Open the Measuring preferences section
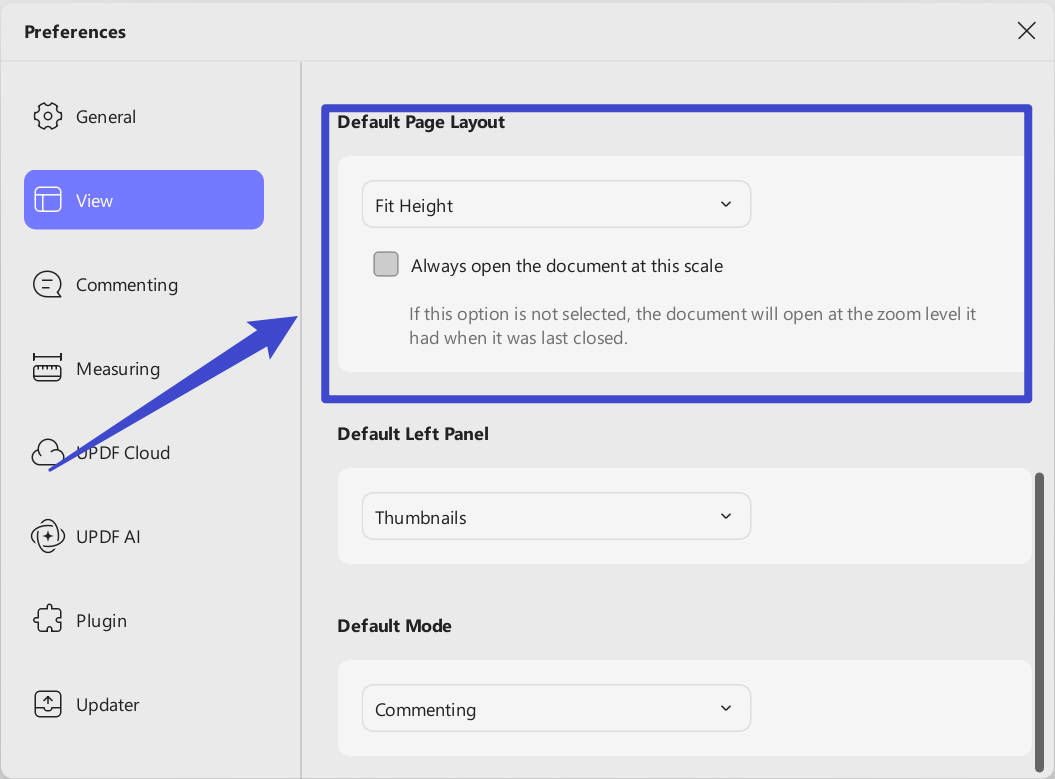1055x779 pixels. click(x=118, y=369)
